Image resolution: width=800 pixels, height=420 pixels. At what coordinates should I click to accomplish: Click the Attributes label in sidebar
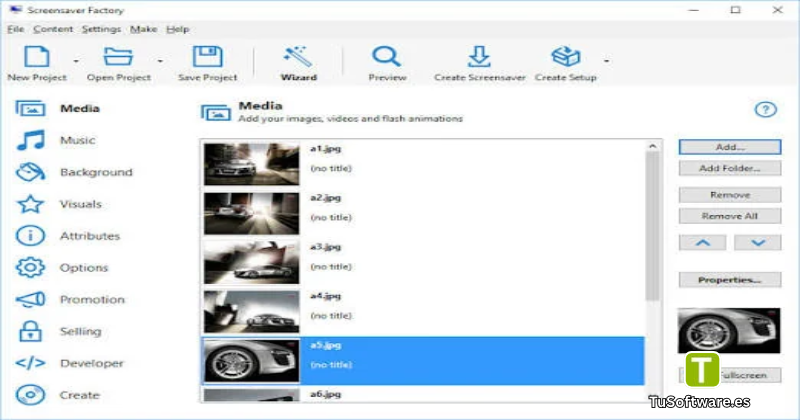[x=90, y=236]
